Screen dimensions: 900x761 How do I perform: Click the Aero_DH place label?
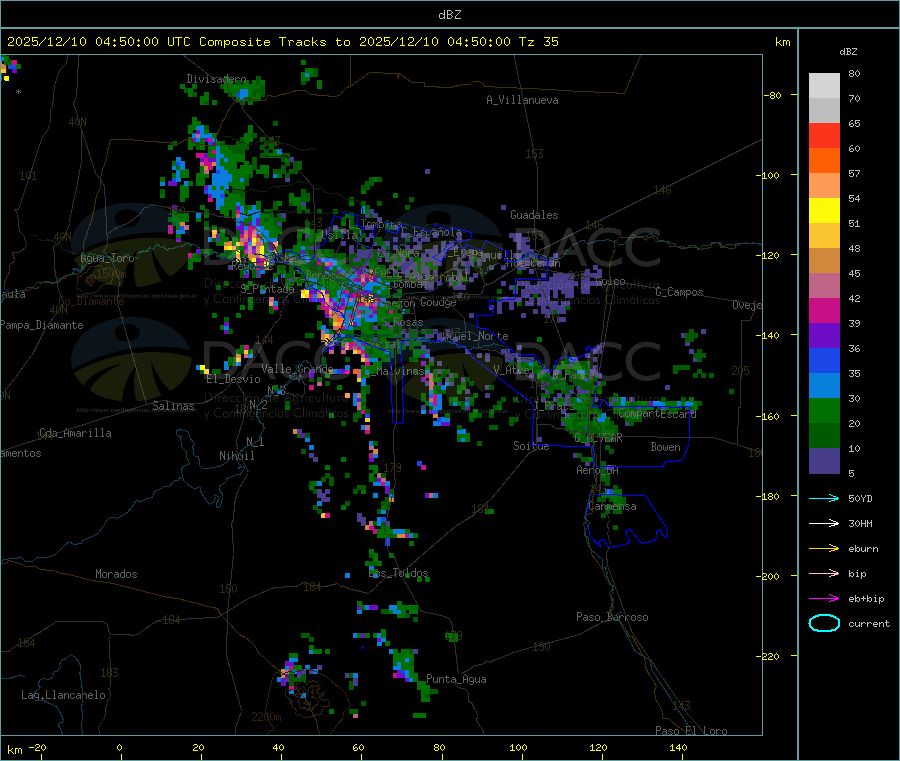pos(598,470)
